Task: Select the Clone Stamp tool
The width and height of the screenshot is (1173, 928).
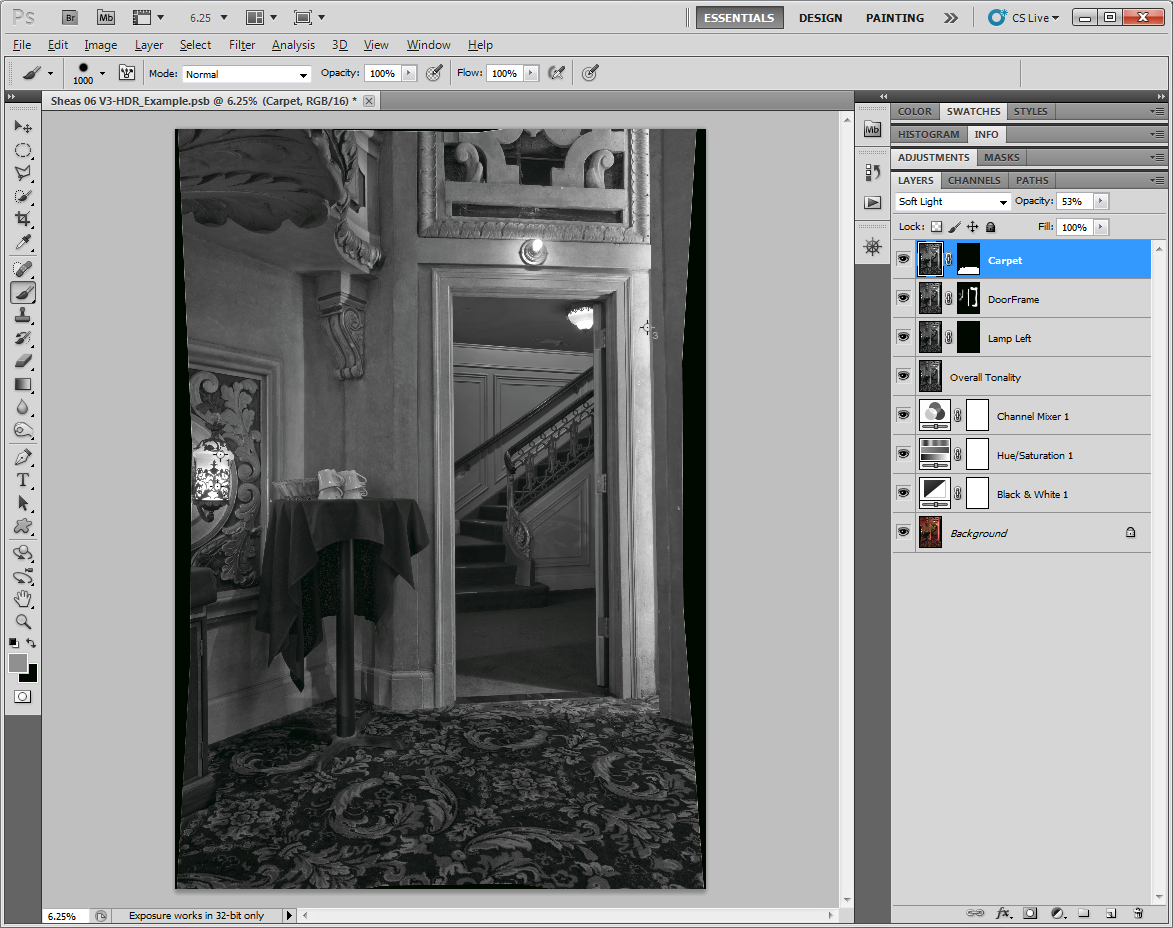Action: (x=23, y=315)
